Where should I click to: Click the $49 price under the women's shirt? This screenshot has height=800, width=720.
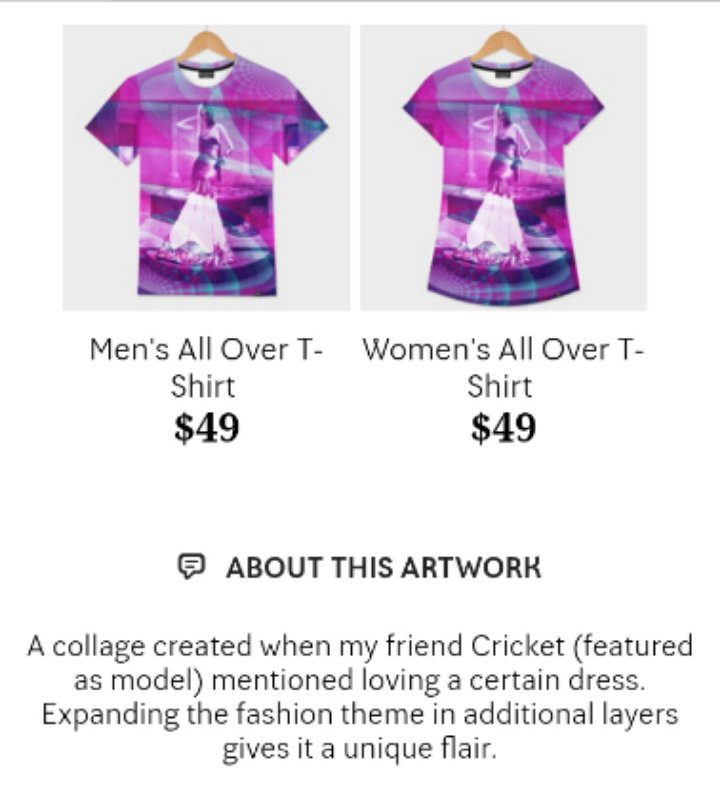tap(503, 428)
